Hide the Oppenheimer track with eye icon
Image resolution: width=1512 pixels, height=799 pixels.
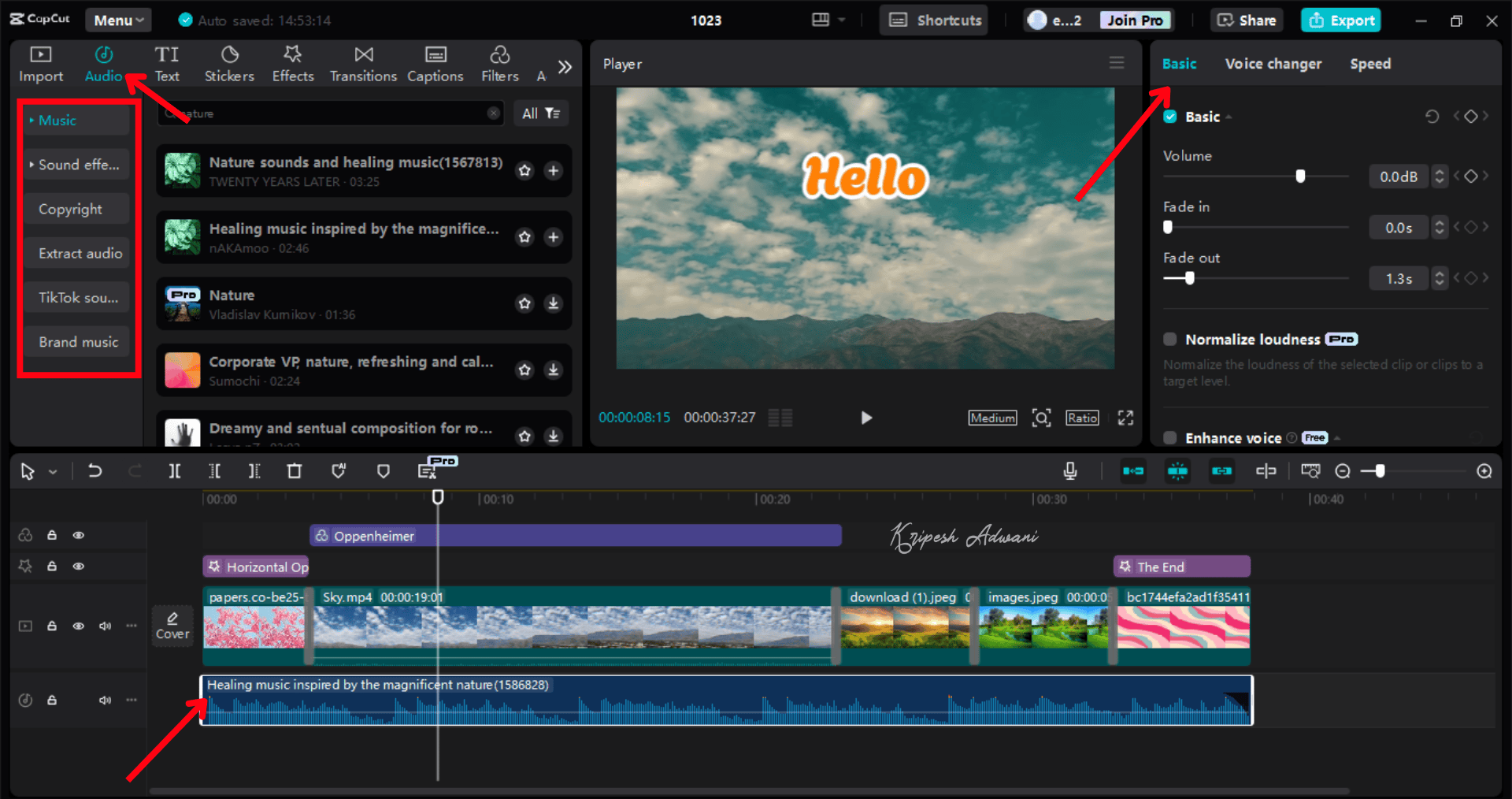click(79, 536)
